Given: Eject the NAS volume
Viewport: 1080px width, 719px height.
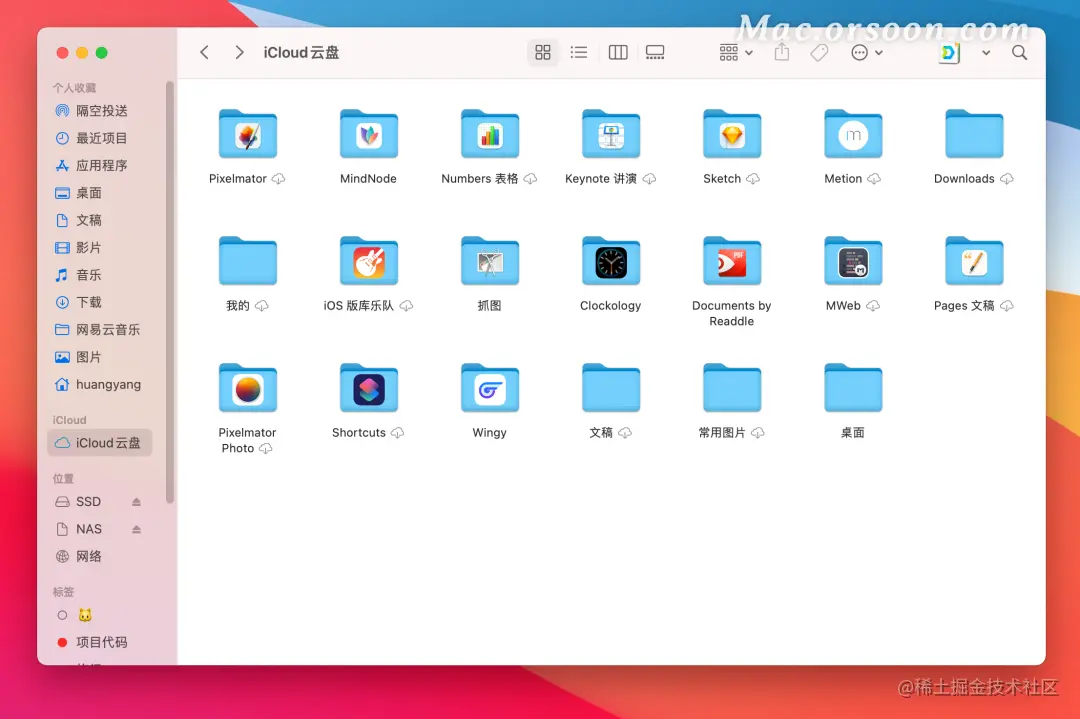Looking at the screenshot, I should tap(136, 529).
